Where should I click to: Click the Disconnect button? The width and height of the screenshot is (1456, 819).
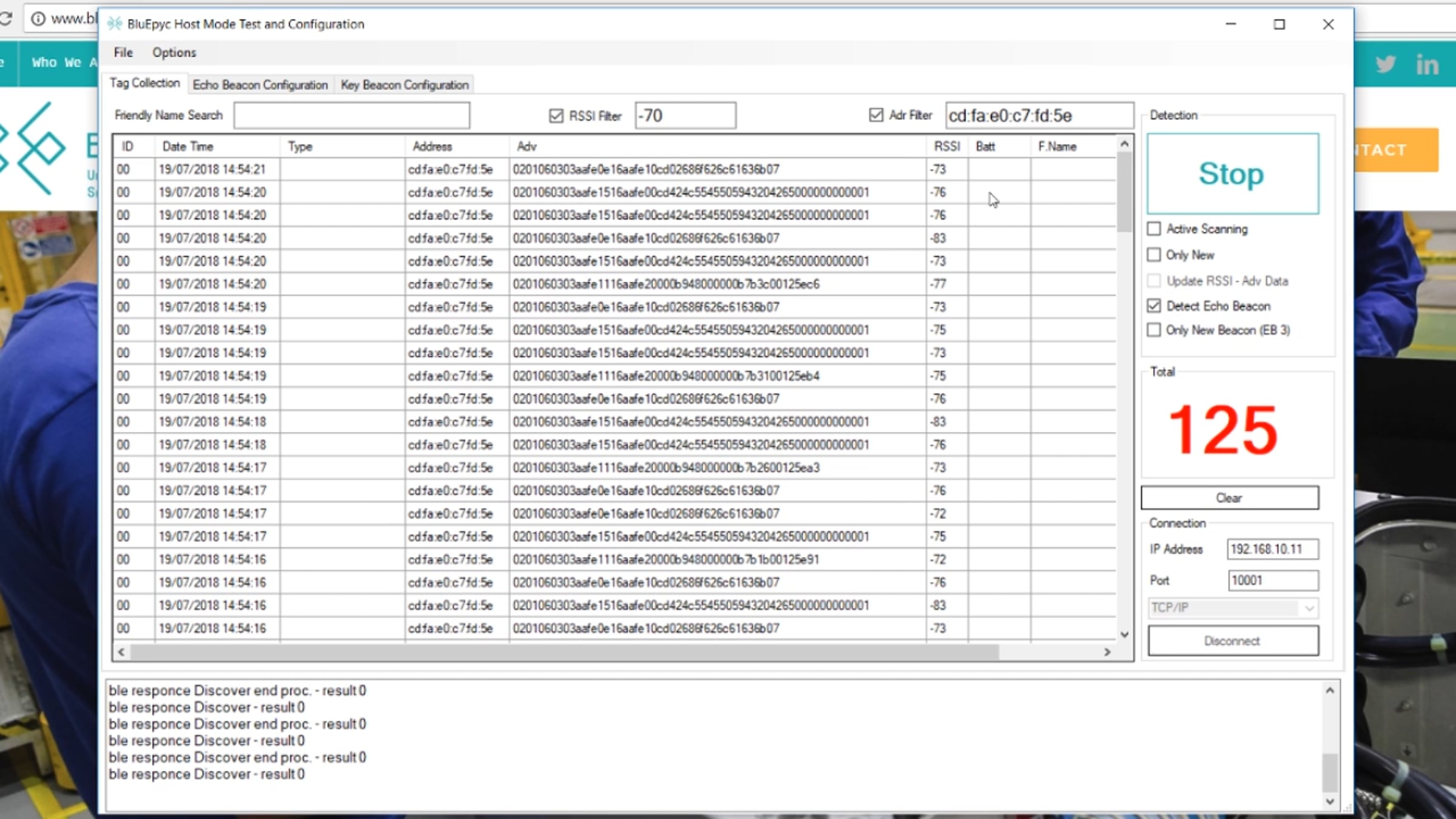tap(1233, 641)
